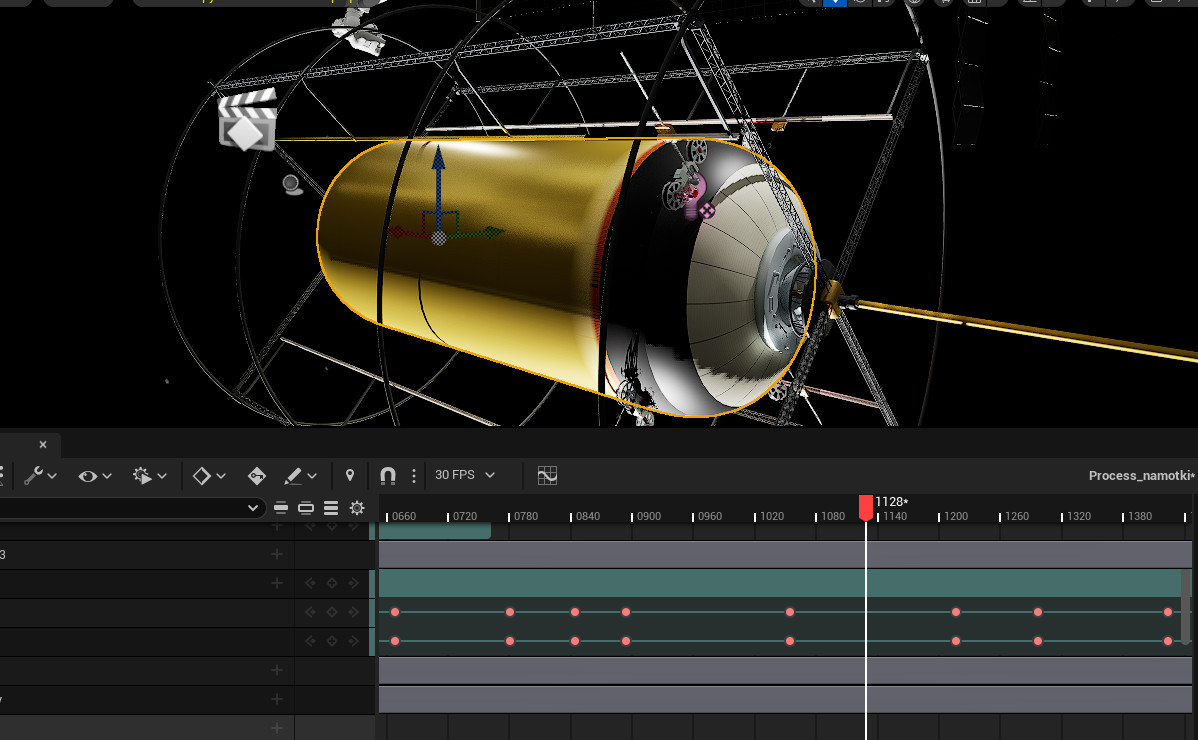Screen dimensions: 1198x740
Task: Open the Curve Editor
Action: click(x=547, y=476)
